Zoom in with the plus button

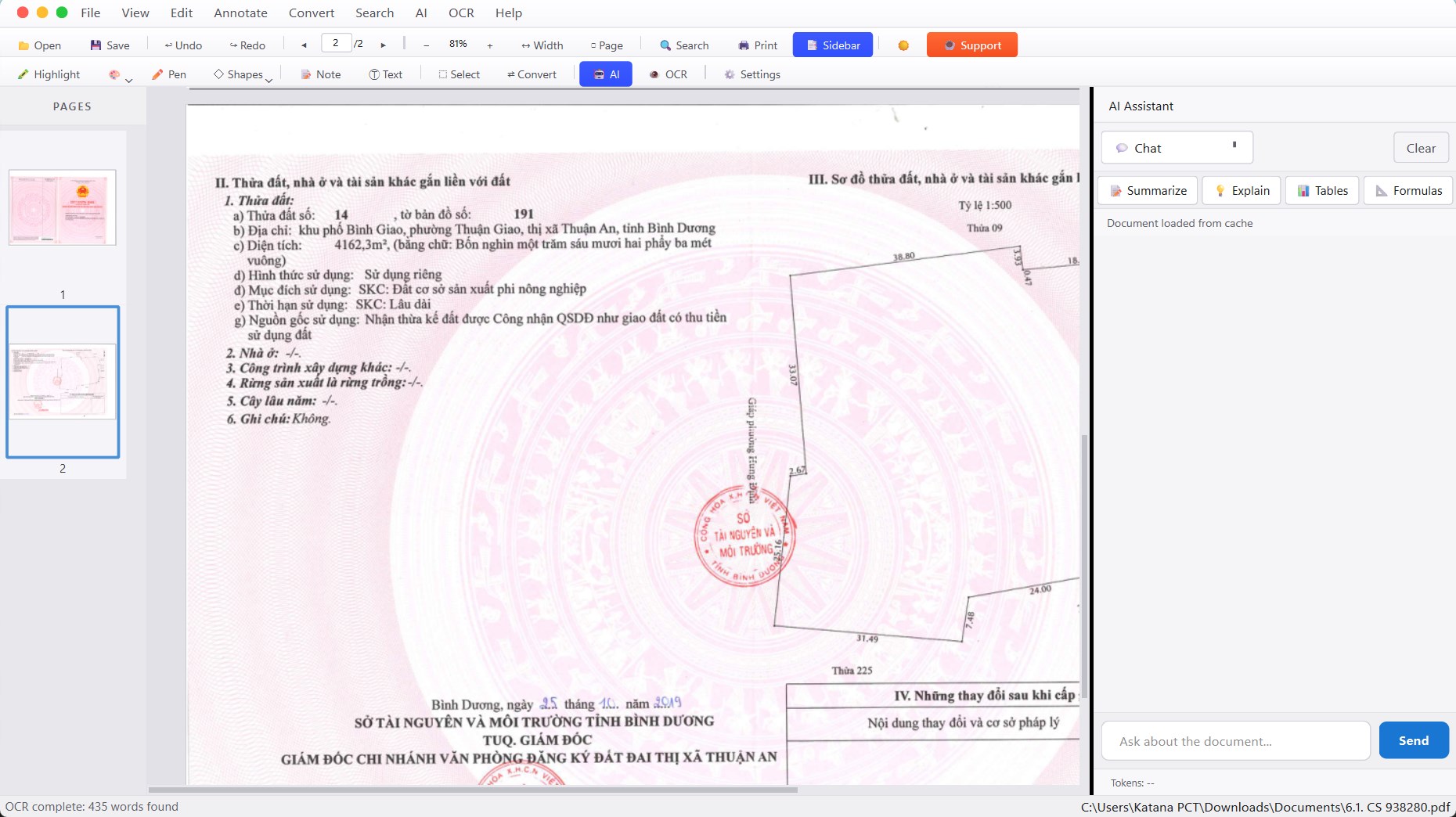(x=490, y=45)
